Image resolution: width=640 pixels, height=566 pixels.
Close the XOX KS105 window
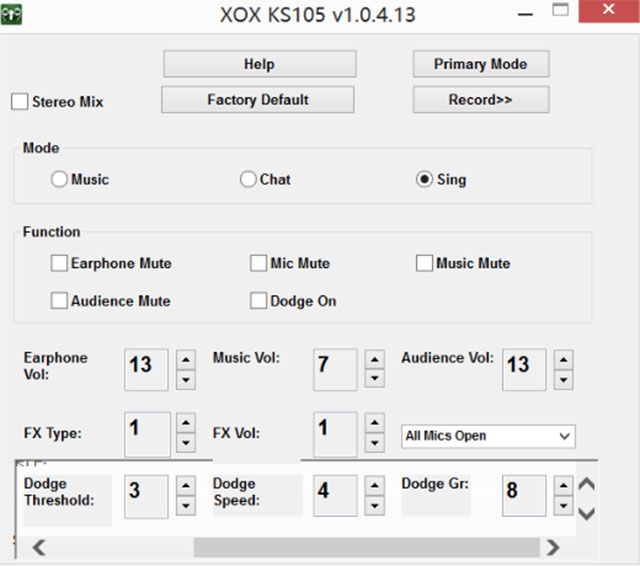[x=609, y=10]
